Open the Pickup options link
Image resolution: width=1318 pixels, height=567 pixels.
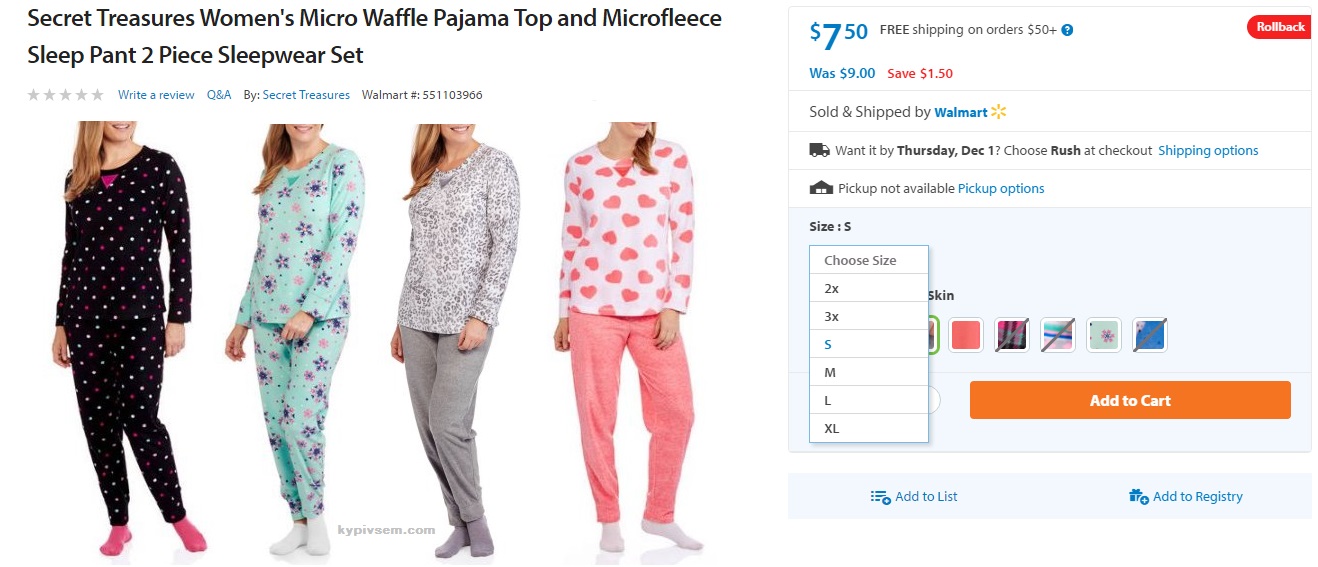(1001, 188)
